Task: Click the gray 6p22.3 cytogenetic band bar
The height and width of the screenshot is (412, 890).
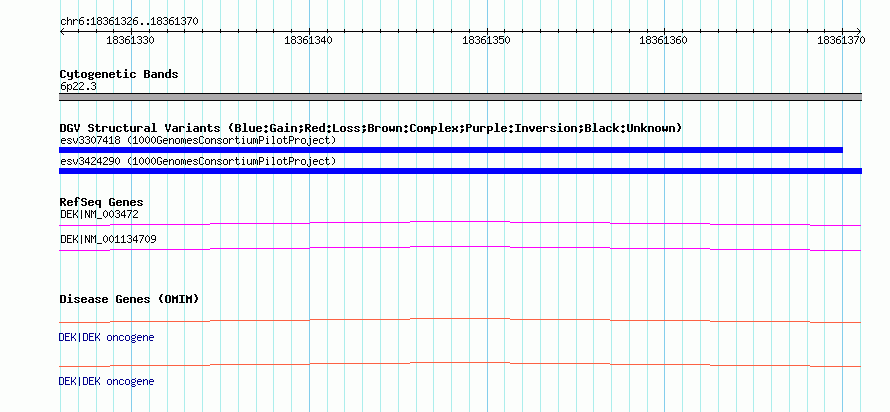Action: (460, 96)
